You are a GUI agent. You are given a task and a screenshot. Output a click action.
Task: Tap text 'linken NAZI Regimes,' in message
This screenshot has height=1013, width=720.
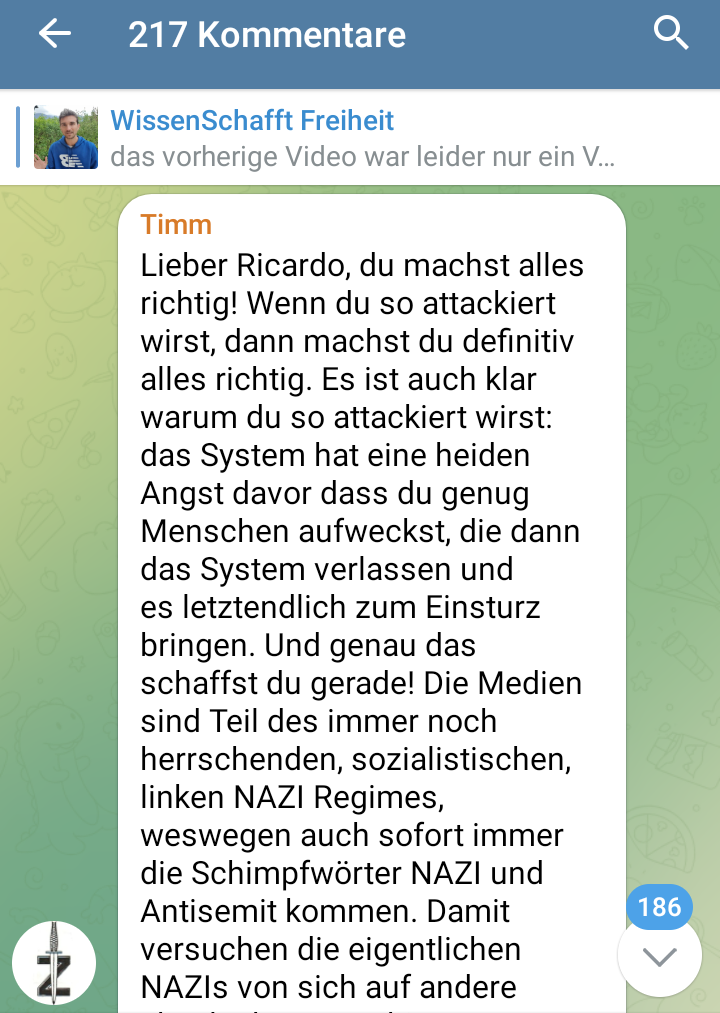292,797
